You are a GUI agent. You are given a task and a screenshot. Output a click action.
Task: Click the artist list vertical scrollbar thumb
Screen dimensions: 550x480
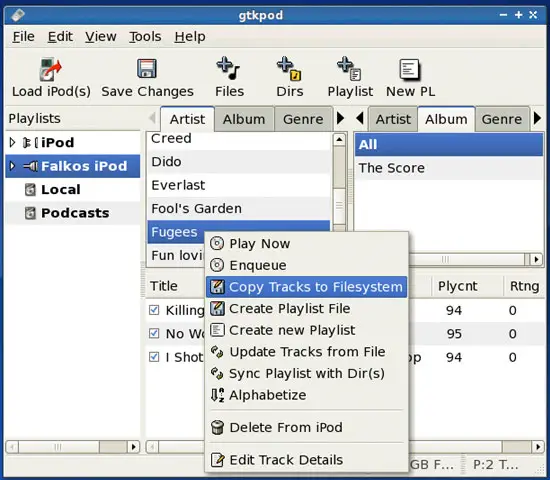(x=339, y=206)
